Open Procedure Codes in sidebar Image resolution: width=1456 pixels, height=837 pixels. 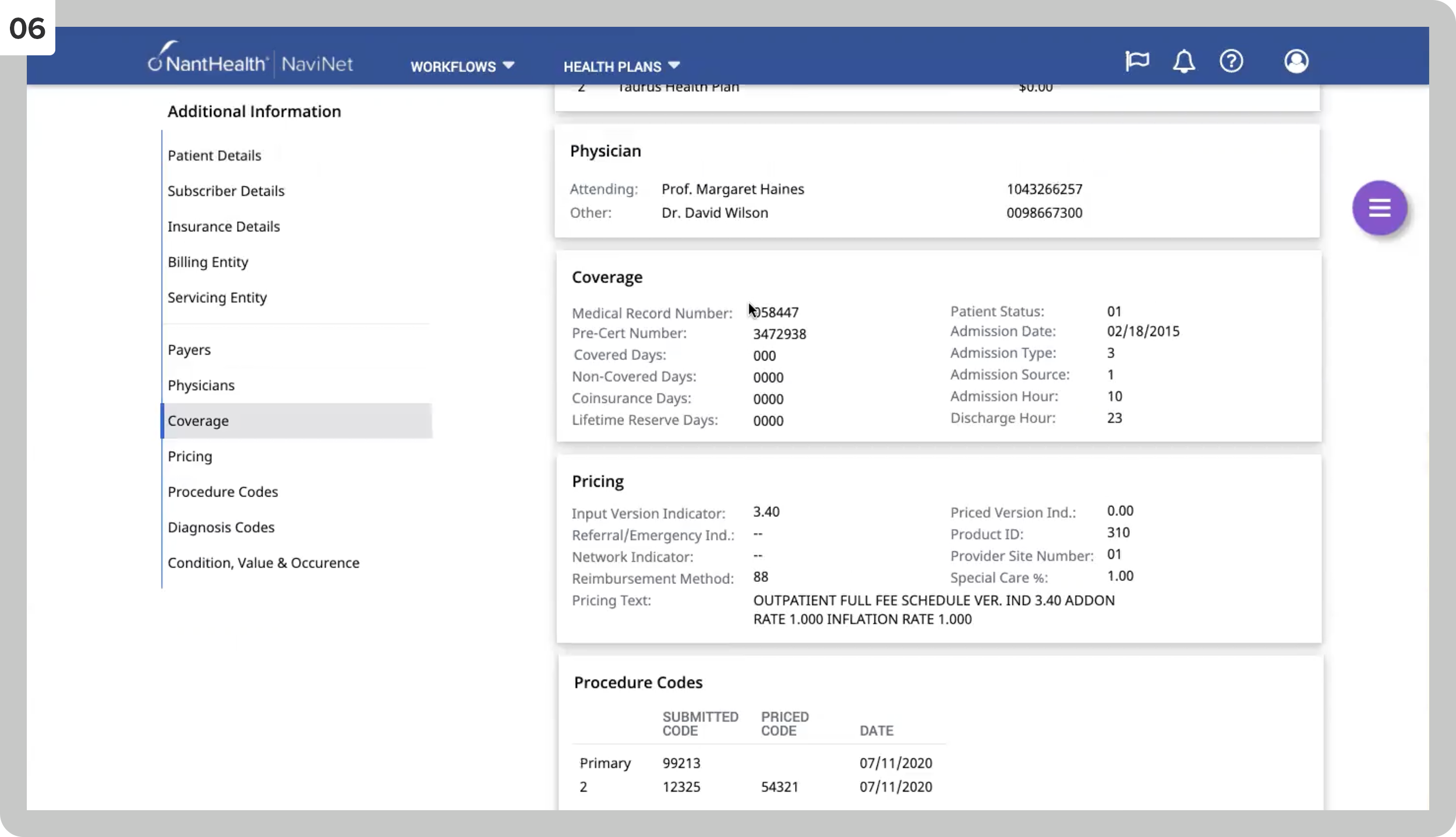(x=222, y=492)
